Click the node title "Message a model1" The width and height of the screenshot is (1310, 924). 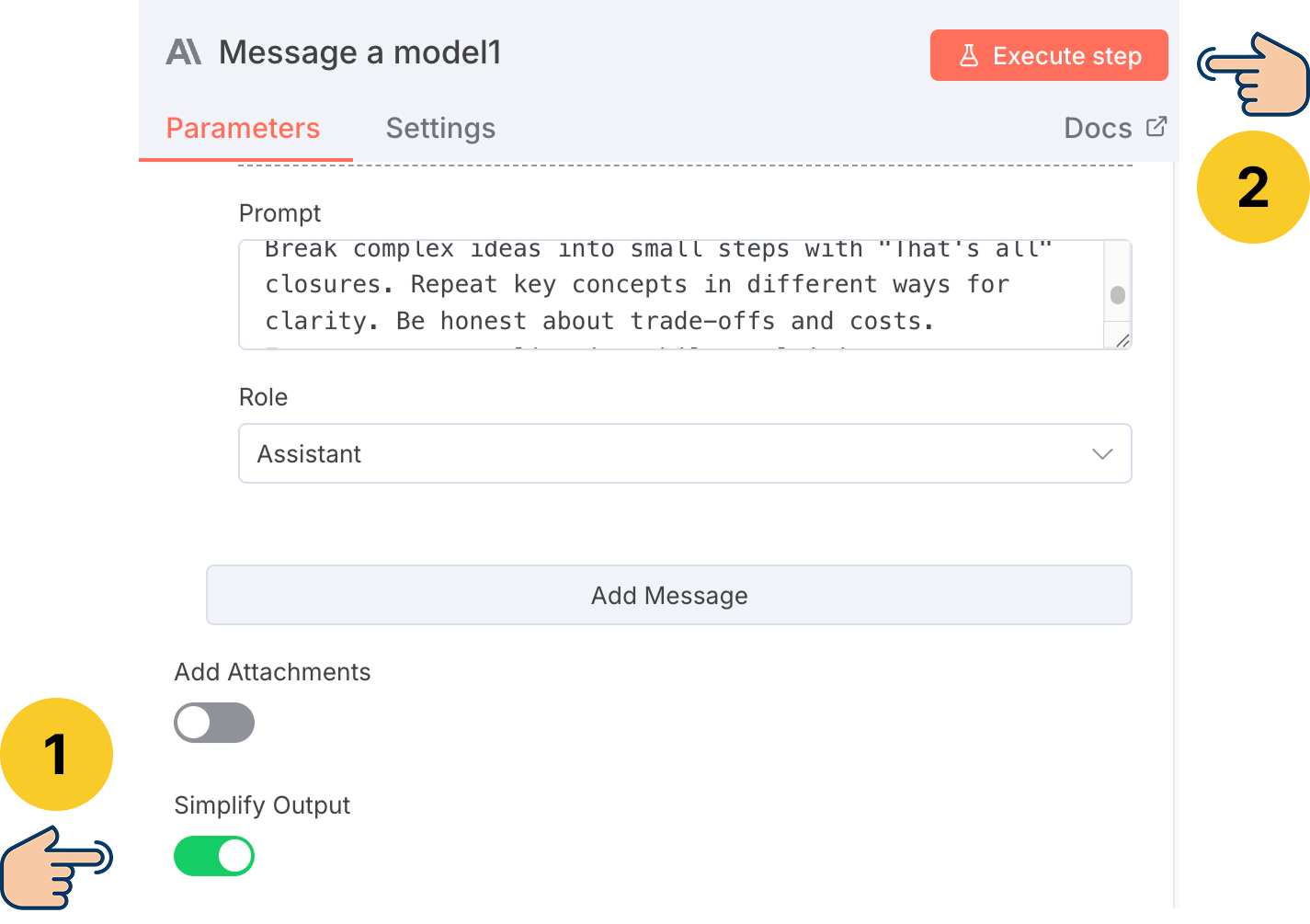pyautogui.click(x=360, y=53)
